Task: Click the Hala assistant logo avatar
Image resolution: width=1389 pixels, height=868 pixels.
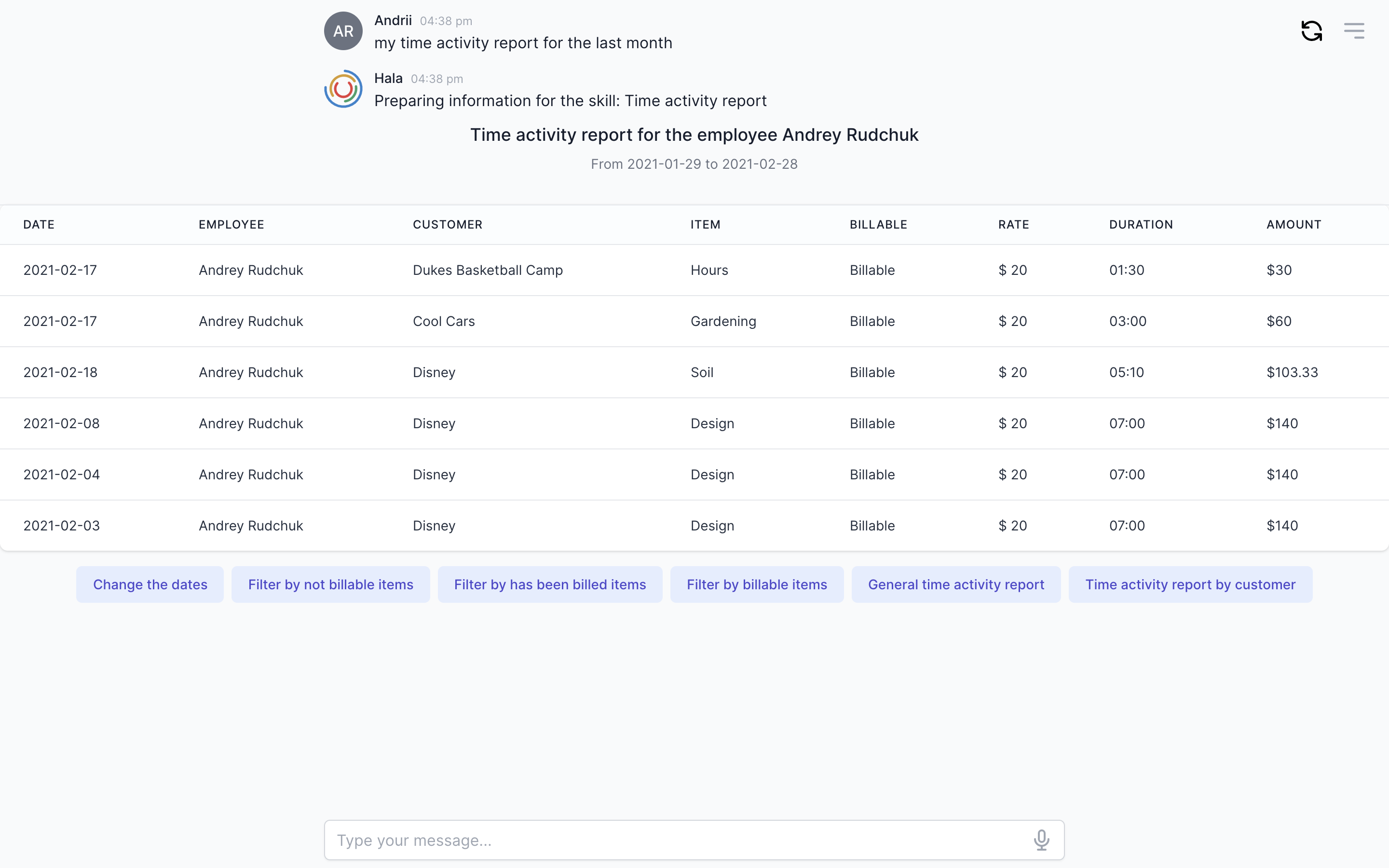Action: coord(343,89)
